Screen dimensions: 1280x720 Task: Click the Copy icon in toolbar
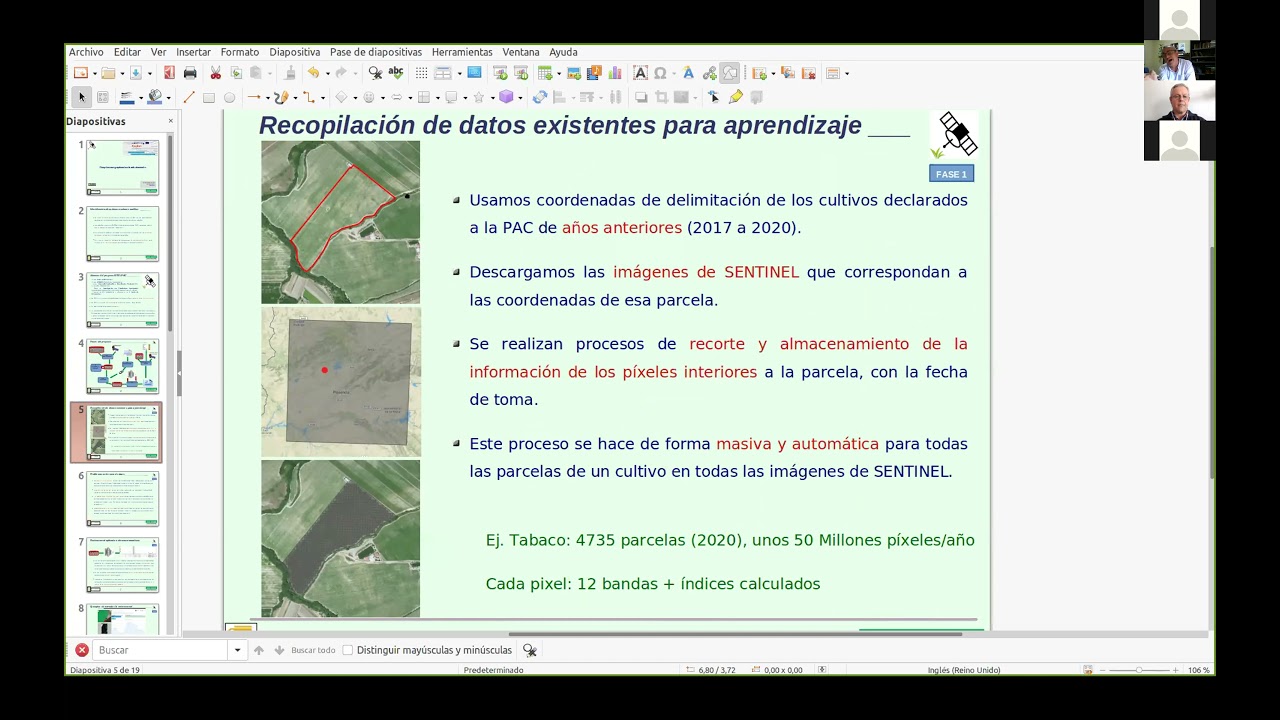point(236,73)
